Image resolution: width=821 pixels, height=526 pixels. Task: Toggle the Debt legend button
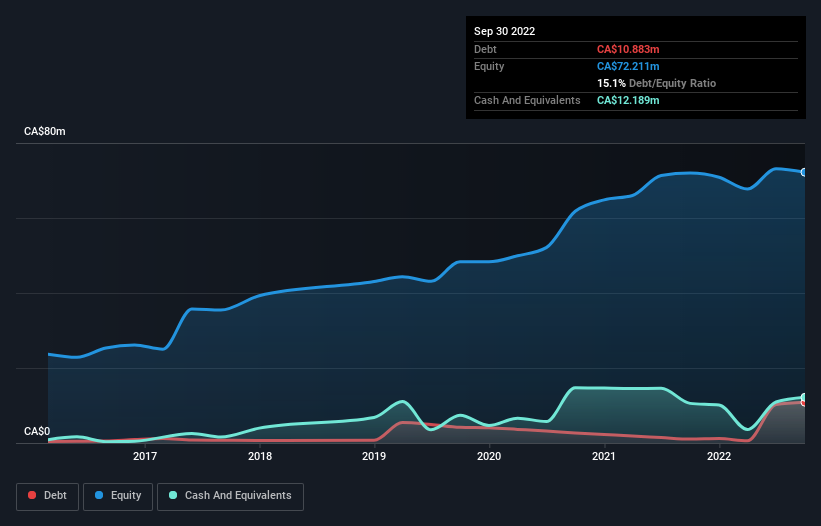[48, 496]
